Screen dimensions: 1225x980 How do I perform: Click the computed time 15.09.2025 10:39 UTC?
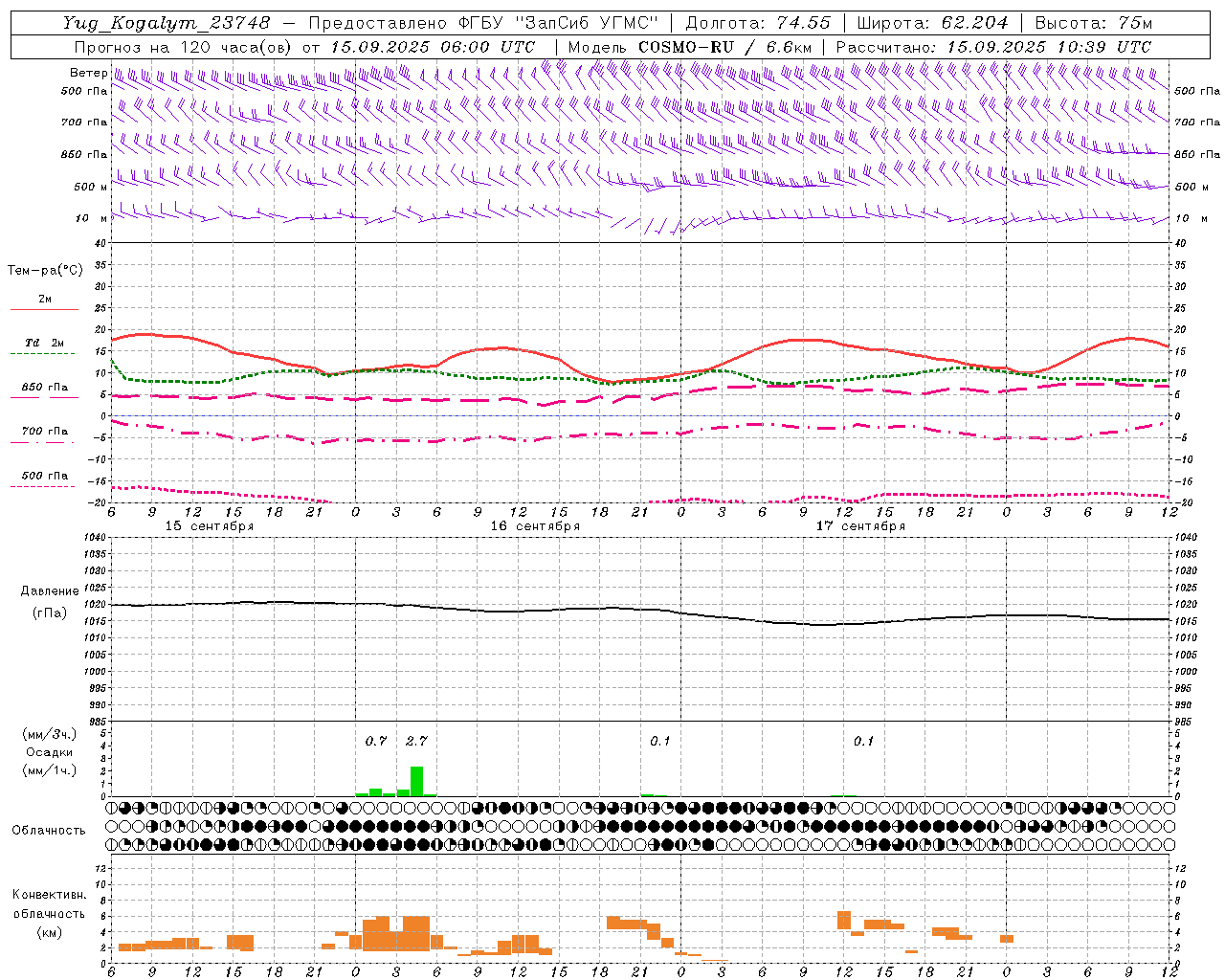coord(1049,47)
